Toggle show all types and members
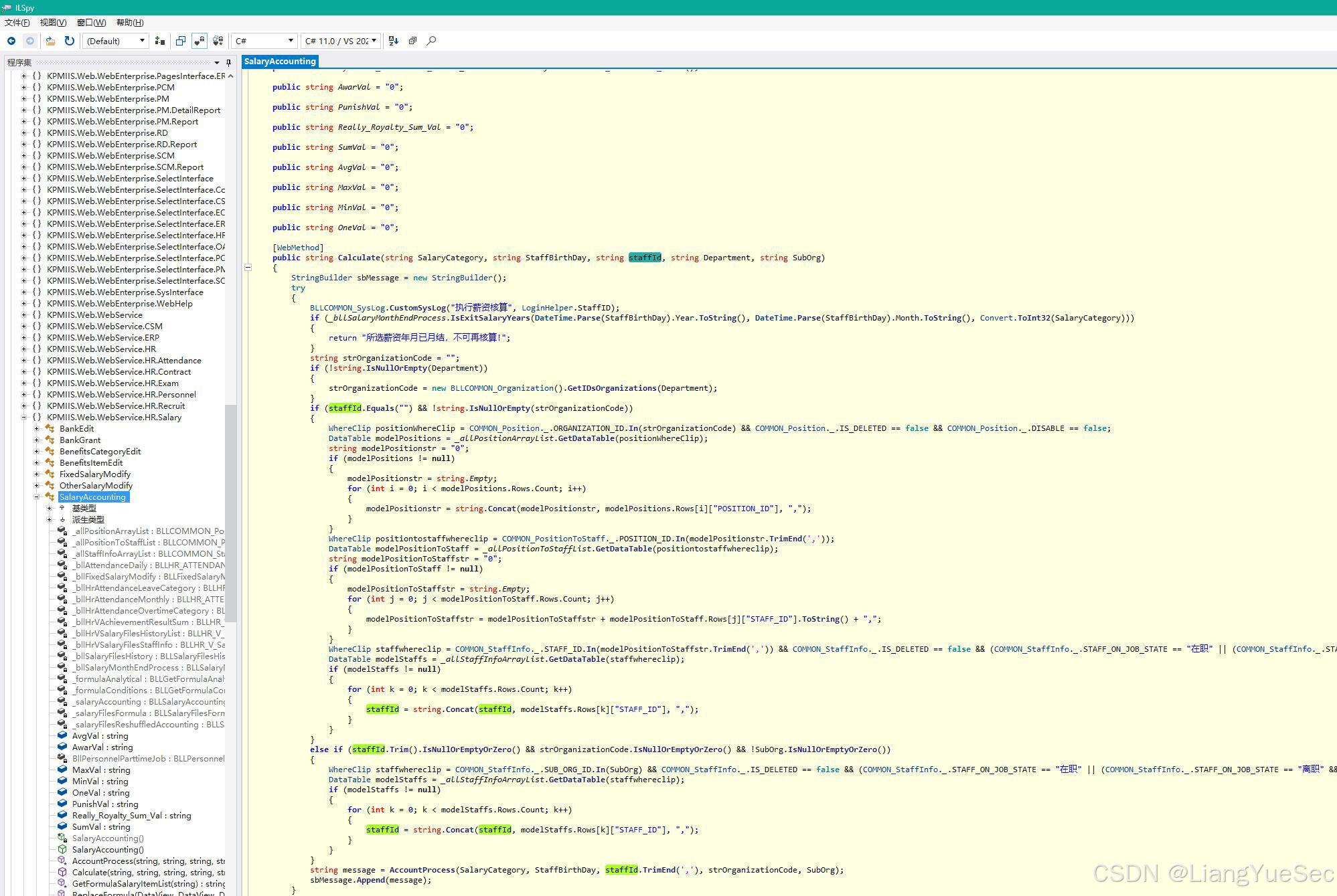 point(218,41)
